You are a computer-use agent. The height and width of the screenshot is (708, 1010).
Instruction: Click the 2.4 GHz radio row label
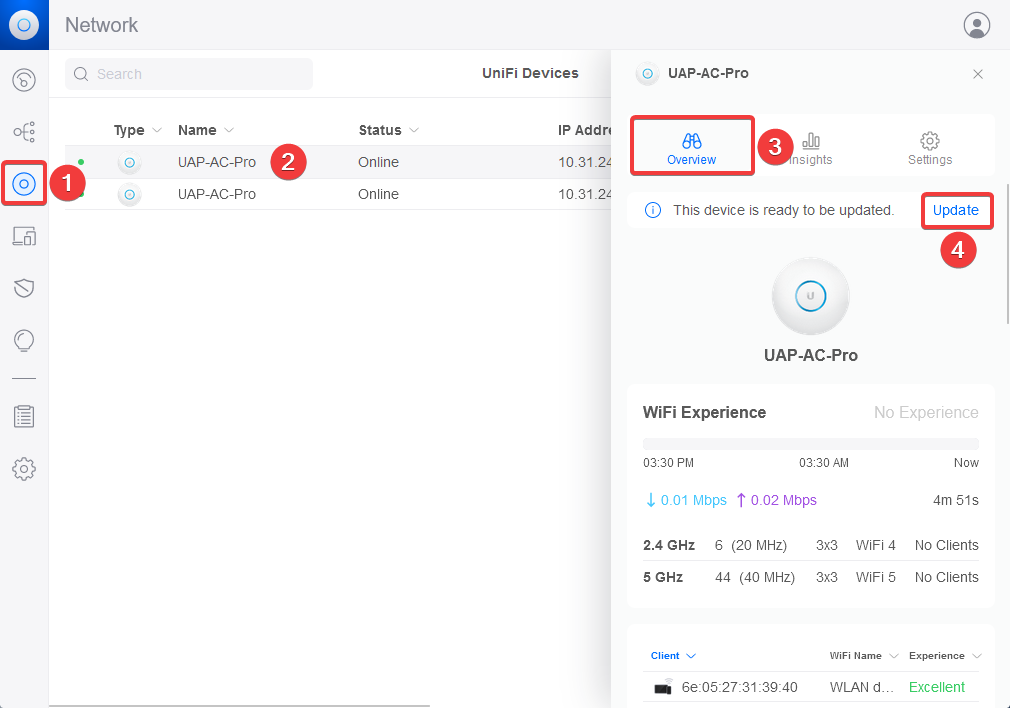669,546
